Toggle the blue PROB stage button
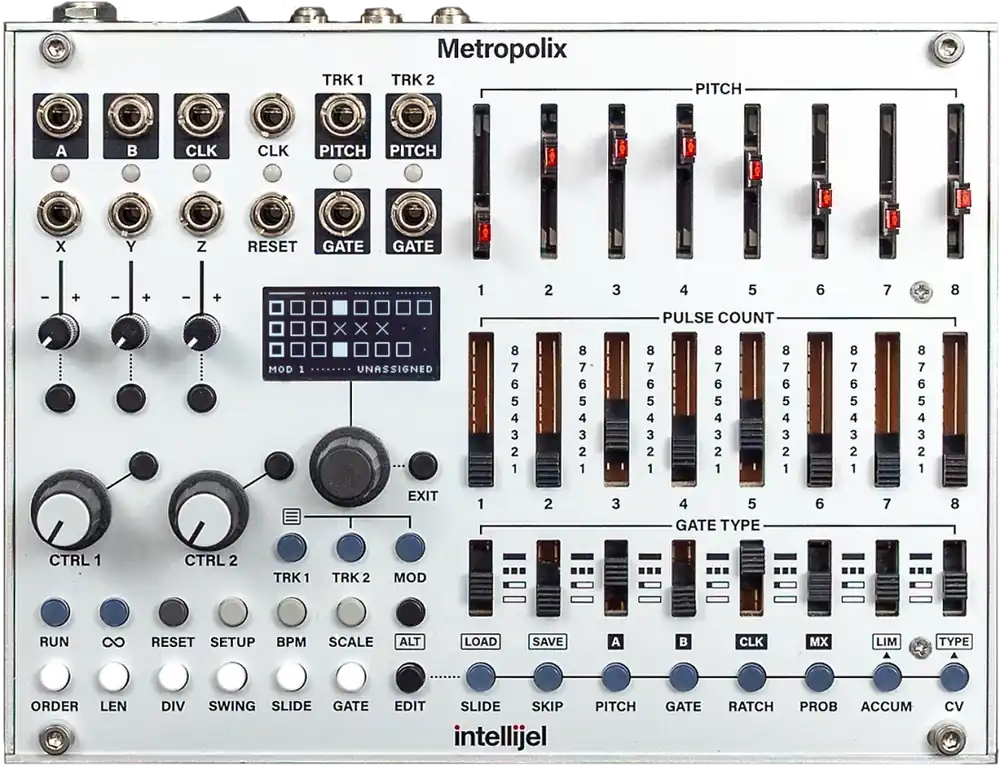This screenshot has height=766, width=1000. click(819, 677)
